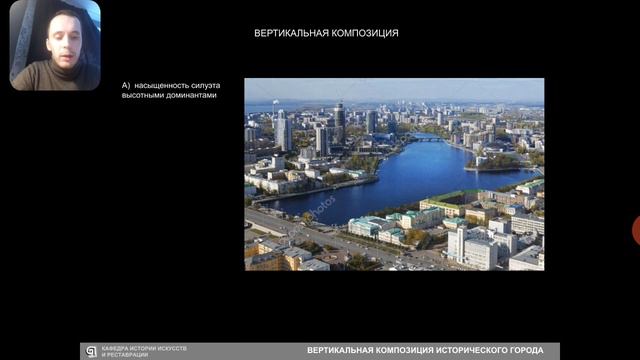The width and height of the screenshot is (640, 360).
Task: Click the presenter's webcam thumbnail
Action: [x=55, y=45]
